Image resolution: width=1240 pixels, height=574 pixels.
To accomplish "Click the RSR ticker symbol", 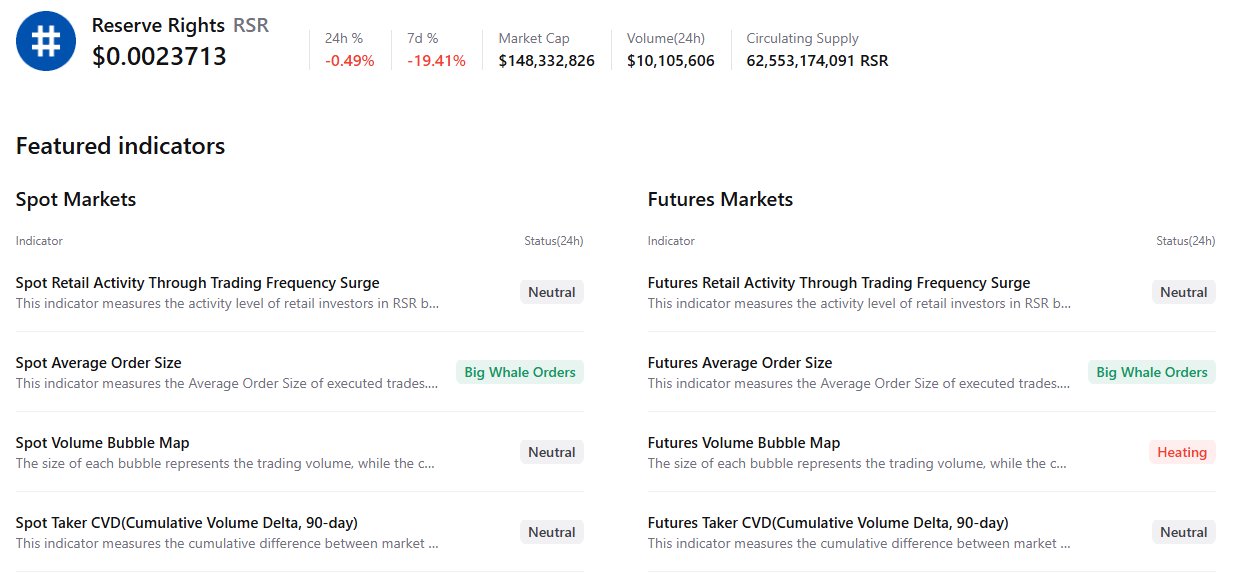I will [251, 25].
